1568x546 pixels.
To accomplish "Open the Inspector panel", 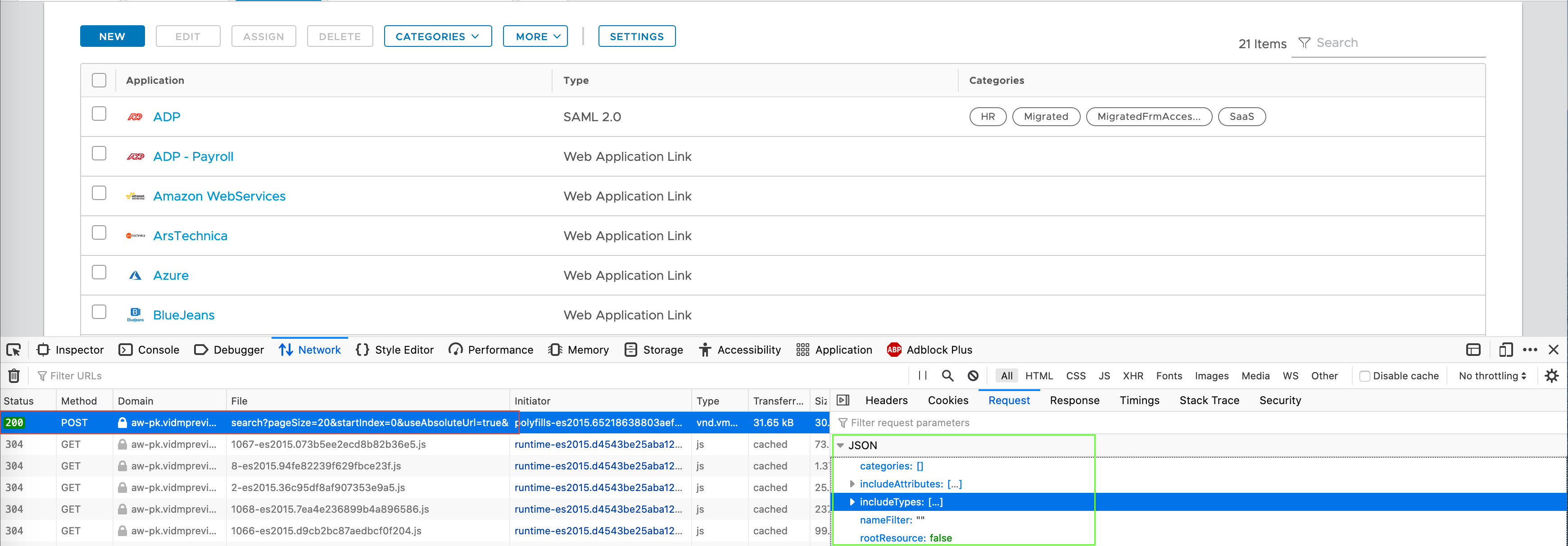I will tap(71, 350).
